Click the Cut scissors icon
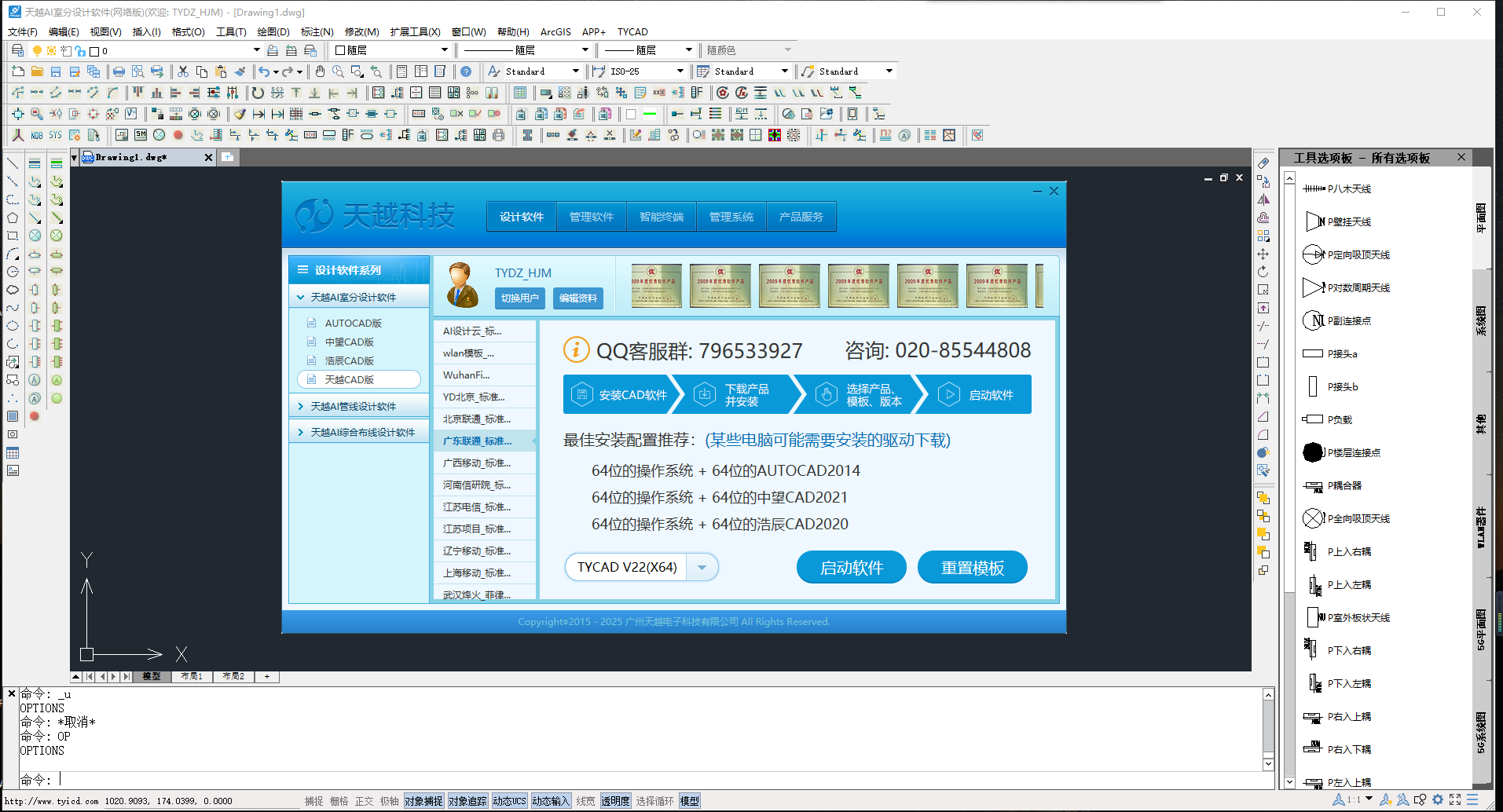Viewport: 1503px width, 812px height. tap(183, 71)
